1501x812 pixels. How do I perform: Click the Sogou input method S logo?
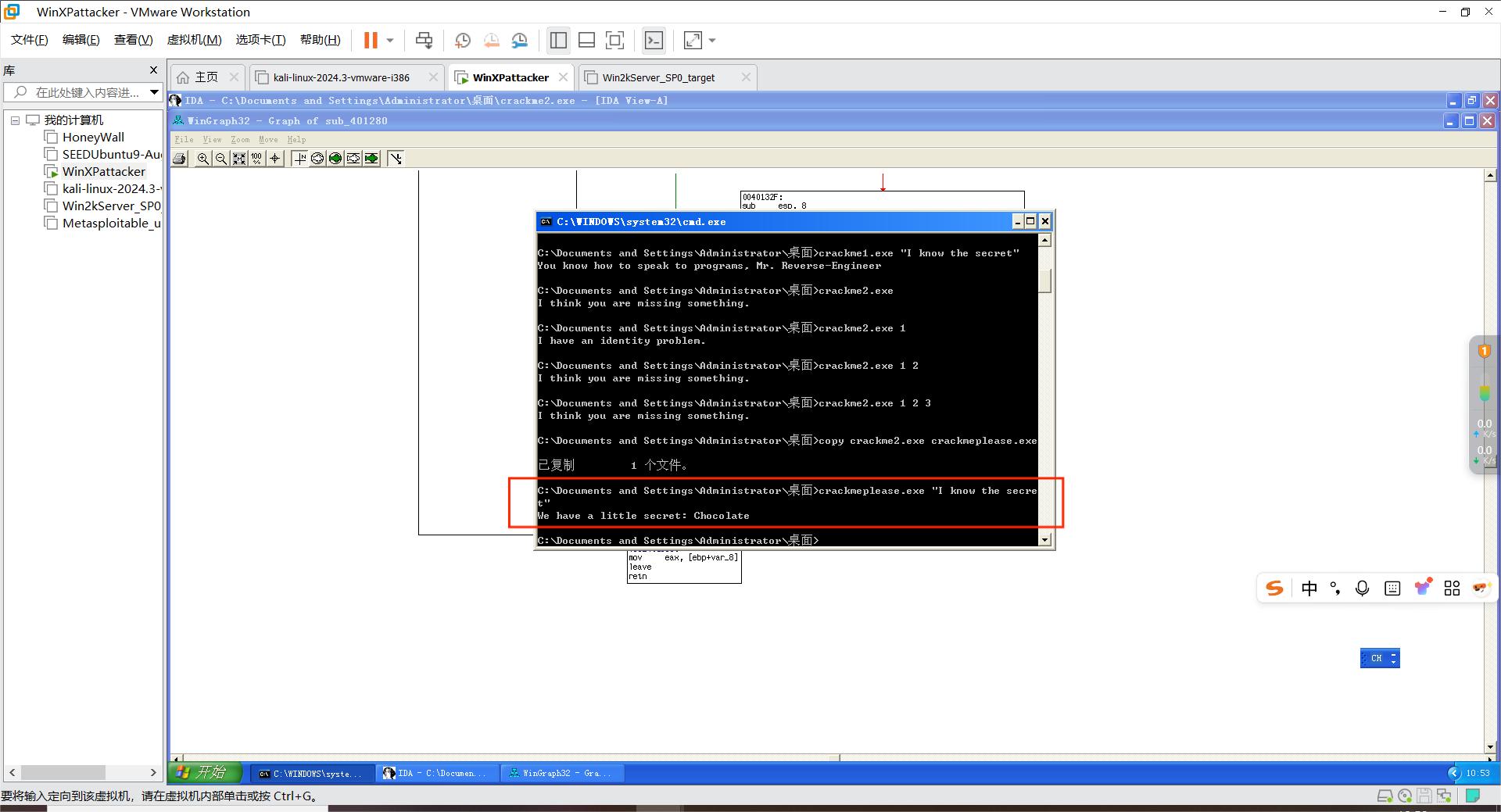click(x=1275, y=588)
